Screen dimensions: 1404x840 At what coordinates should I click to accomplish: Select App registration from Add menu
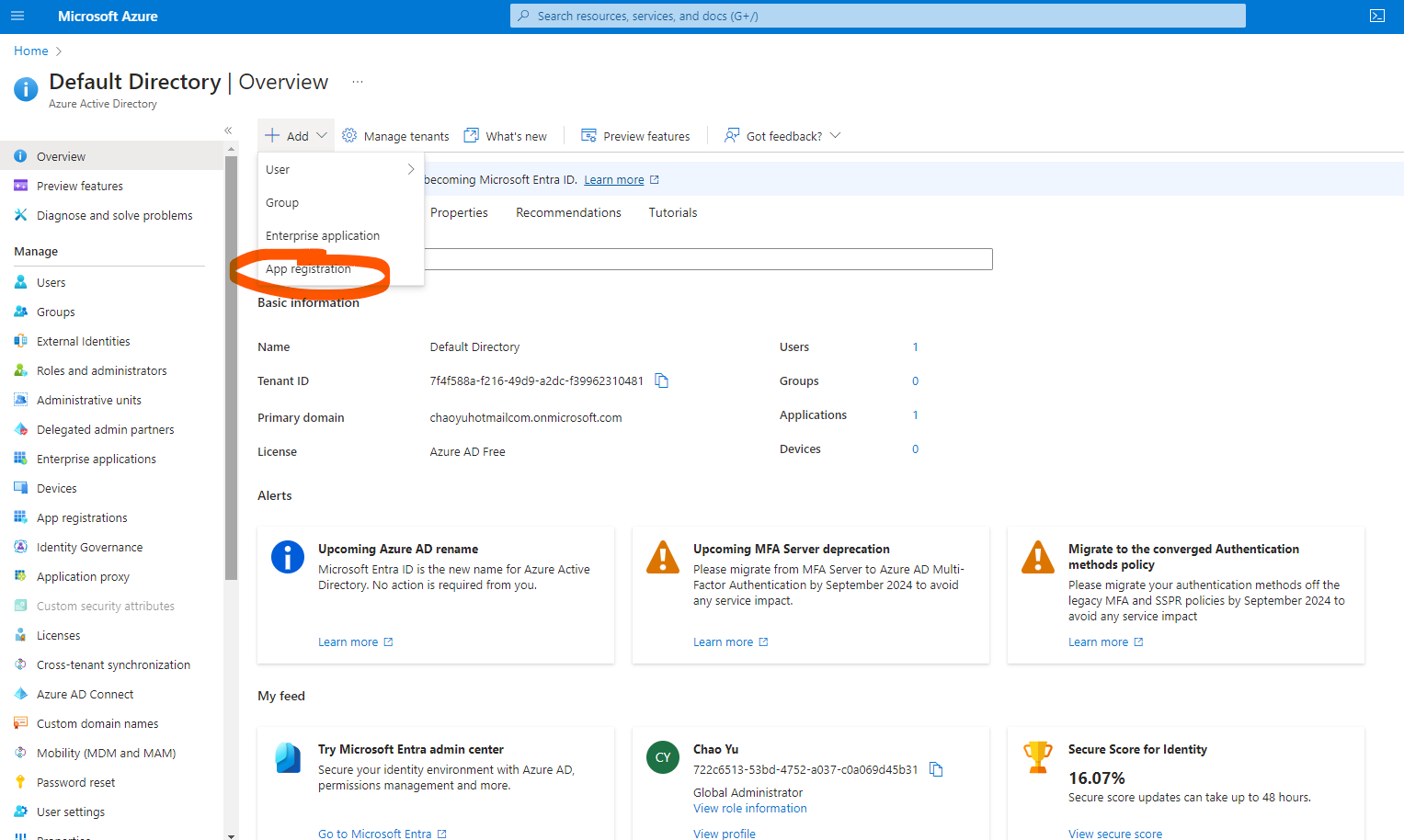pos(309,269)
